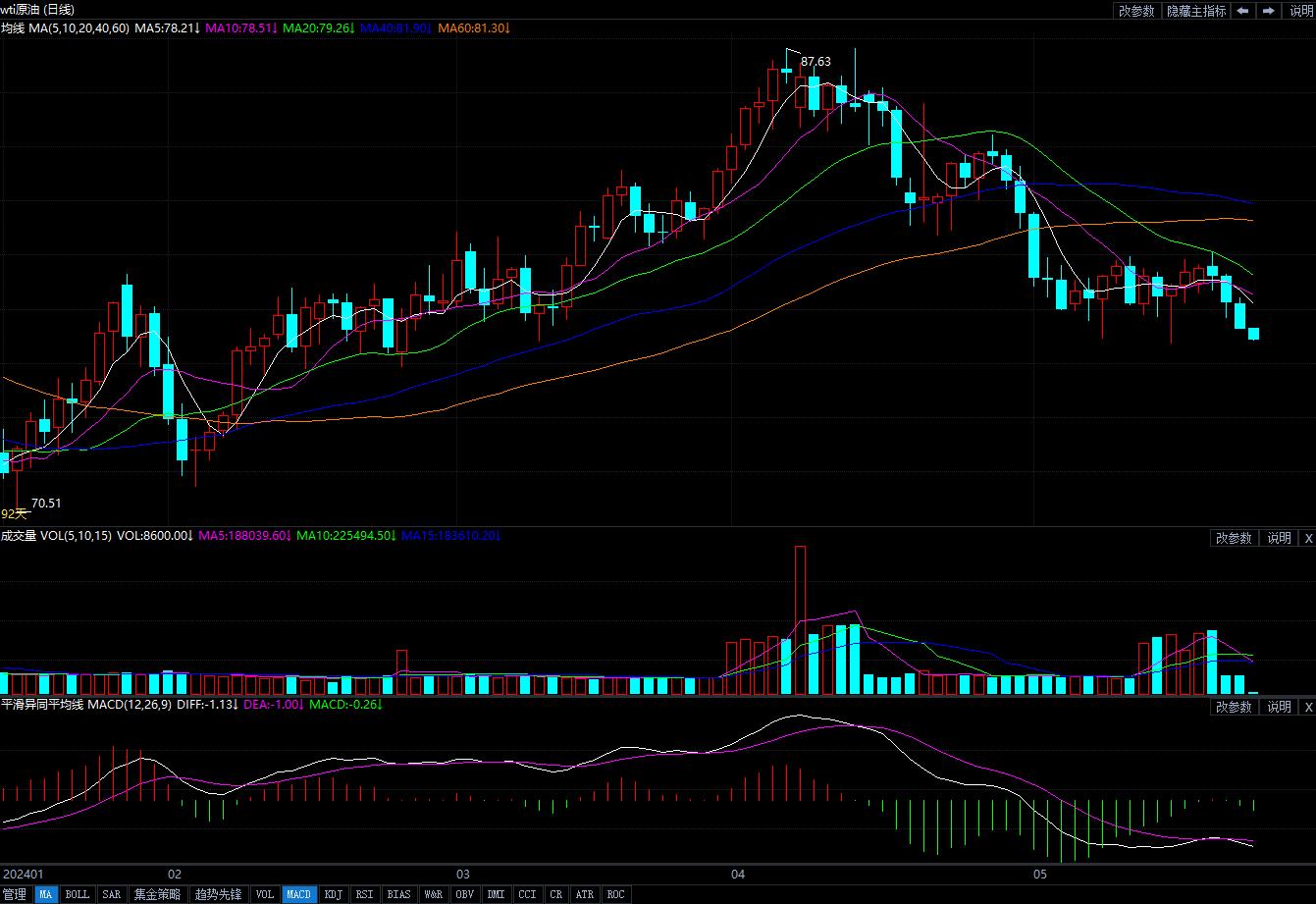Open 说明 in the MACD panel

(x=1279, y=707)
